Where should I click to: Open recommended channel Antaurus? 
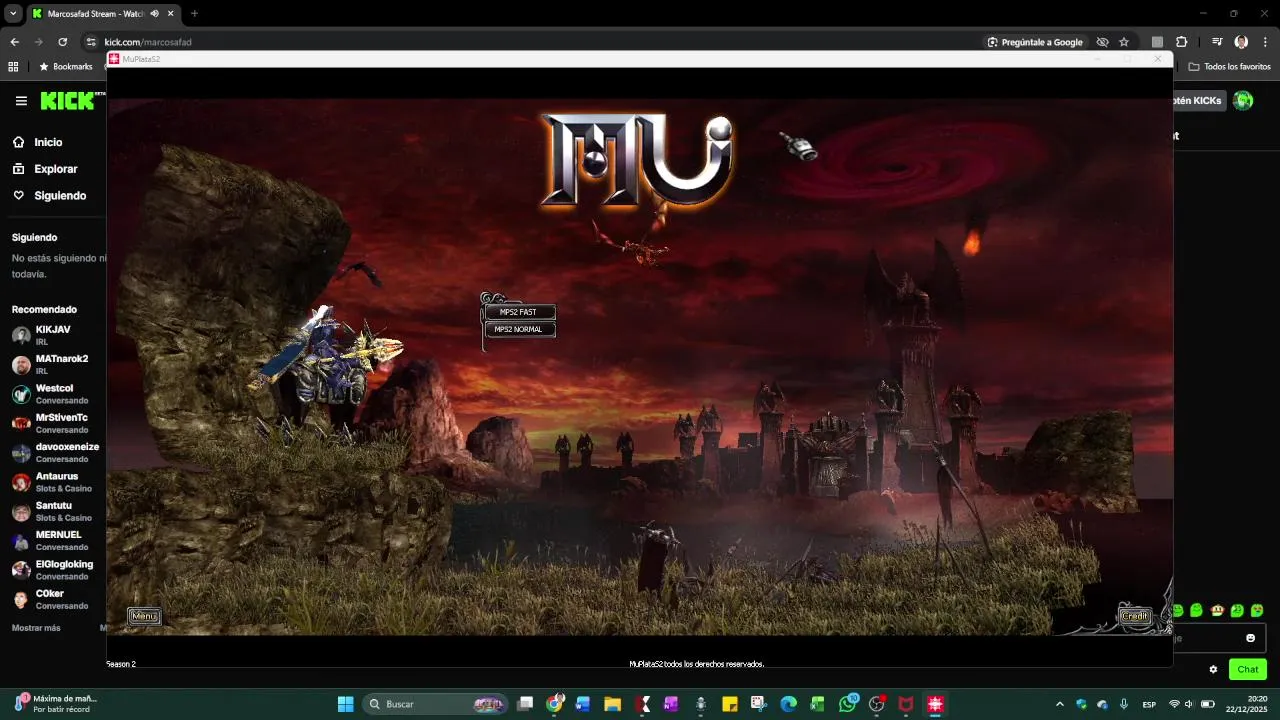(55, 482)
